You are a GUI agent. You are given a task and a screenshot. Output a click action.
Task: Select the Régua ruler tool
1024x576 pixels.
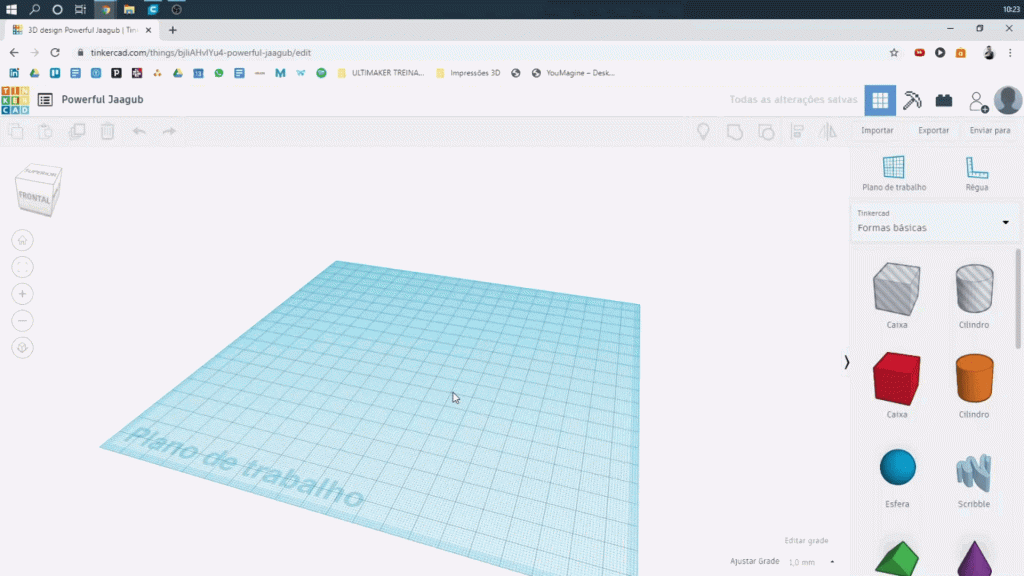[976, 173]
